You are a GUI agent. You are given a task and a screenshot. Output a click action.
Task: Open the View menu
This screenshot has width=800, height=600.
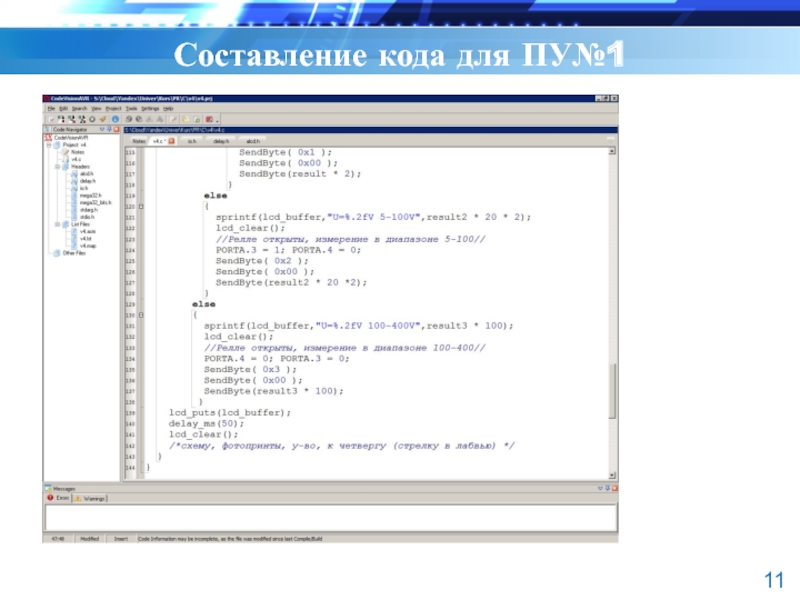click(96, 109)
